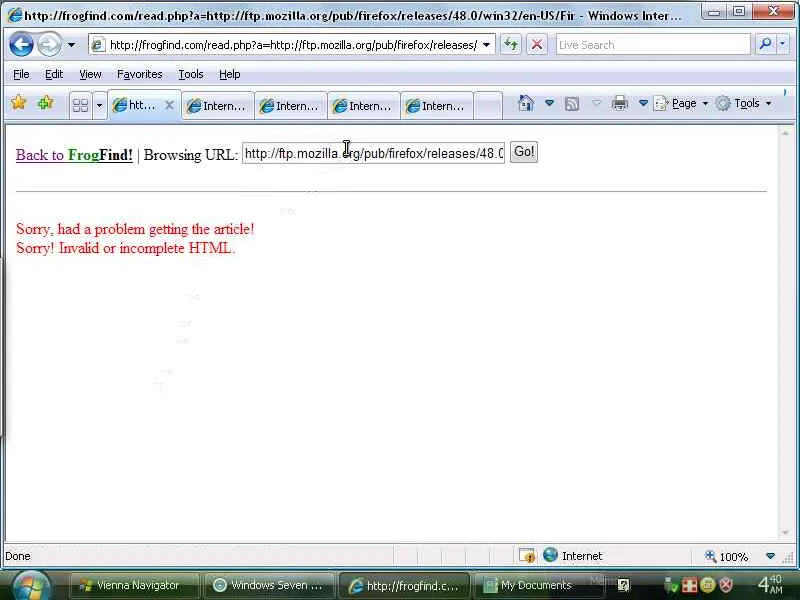Open Favorites Center star icon
Screen dimensions: 800x600
click(19, 103)
